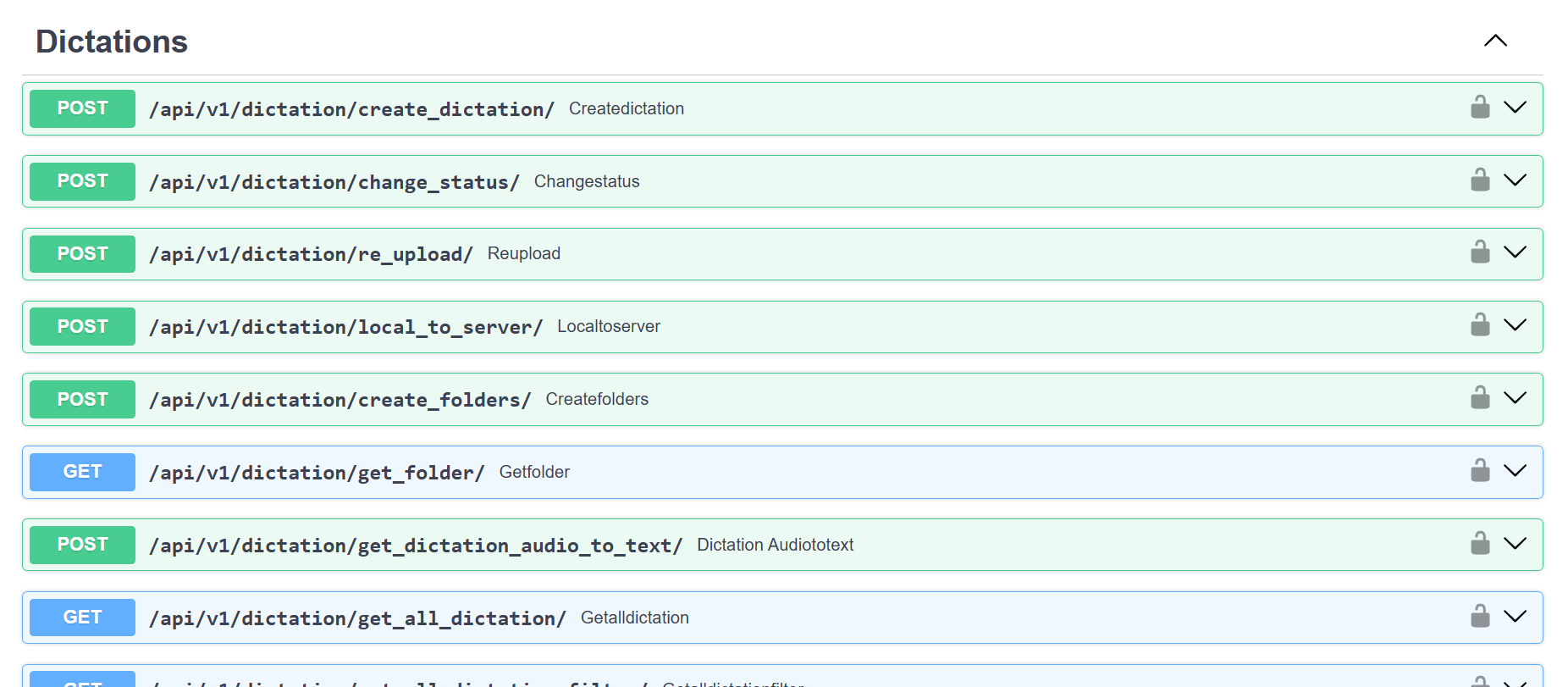This screenshot has height=687, width=1568.
Task: Expand the change_status endpoint chevron
Action: 1515,180
